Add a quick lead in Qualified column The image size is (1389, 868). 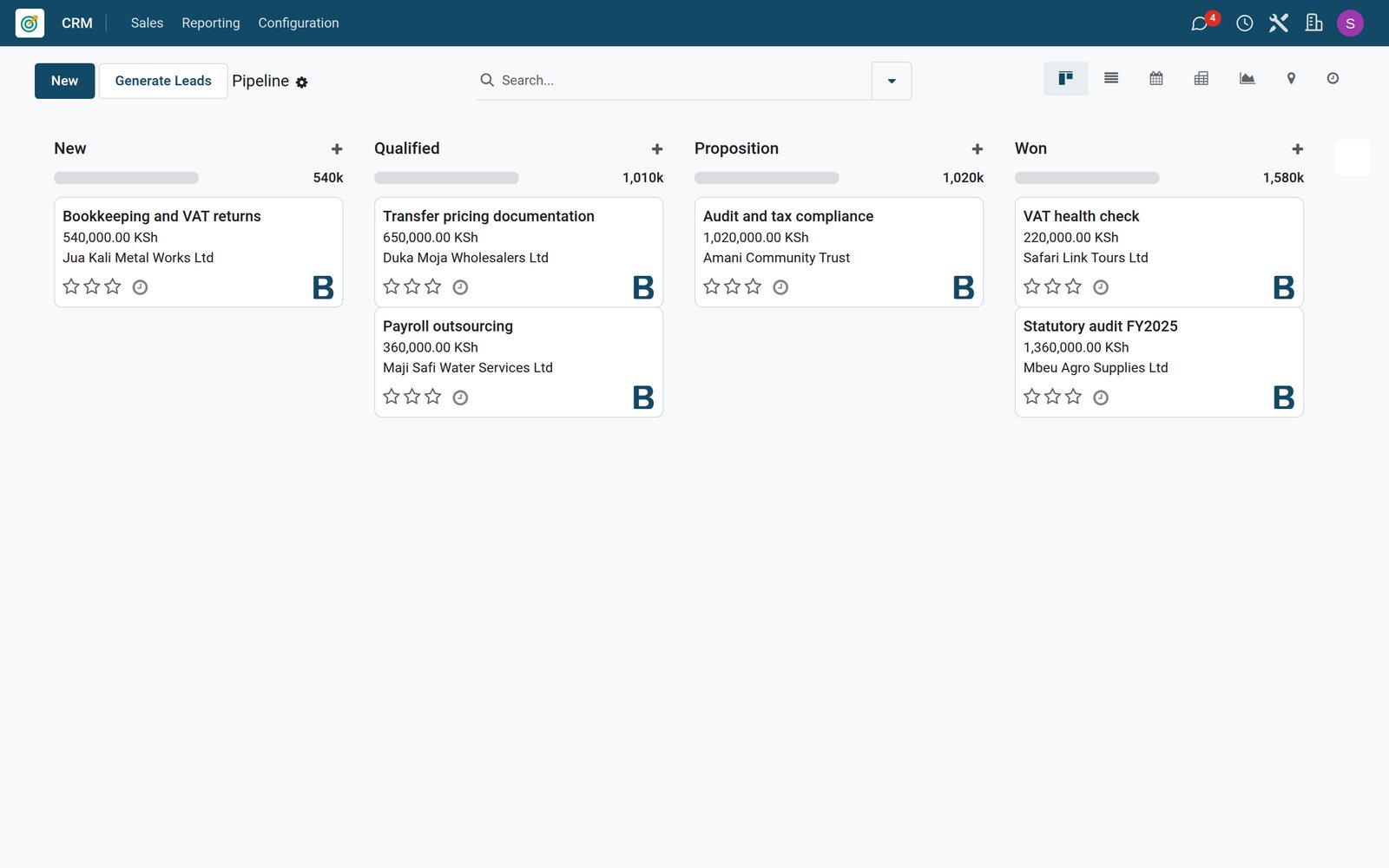[657, 149]
